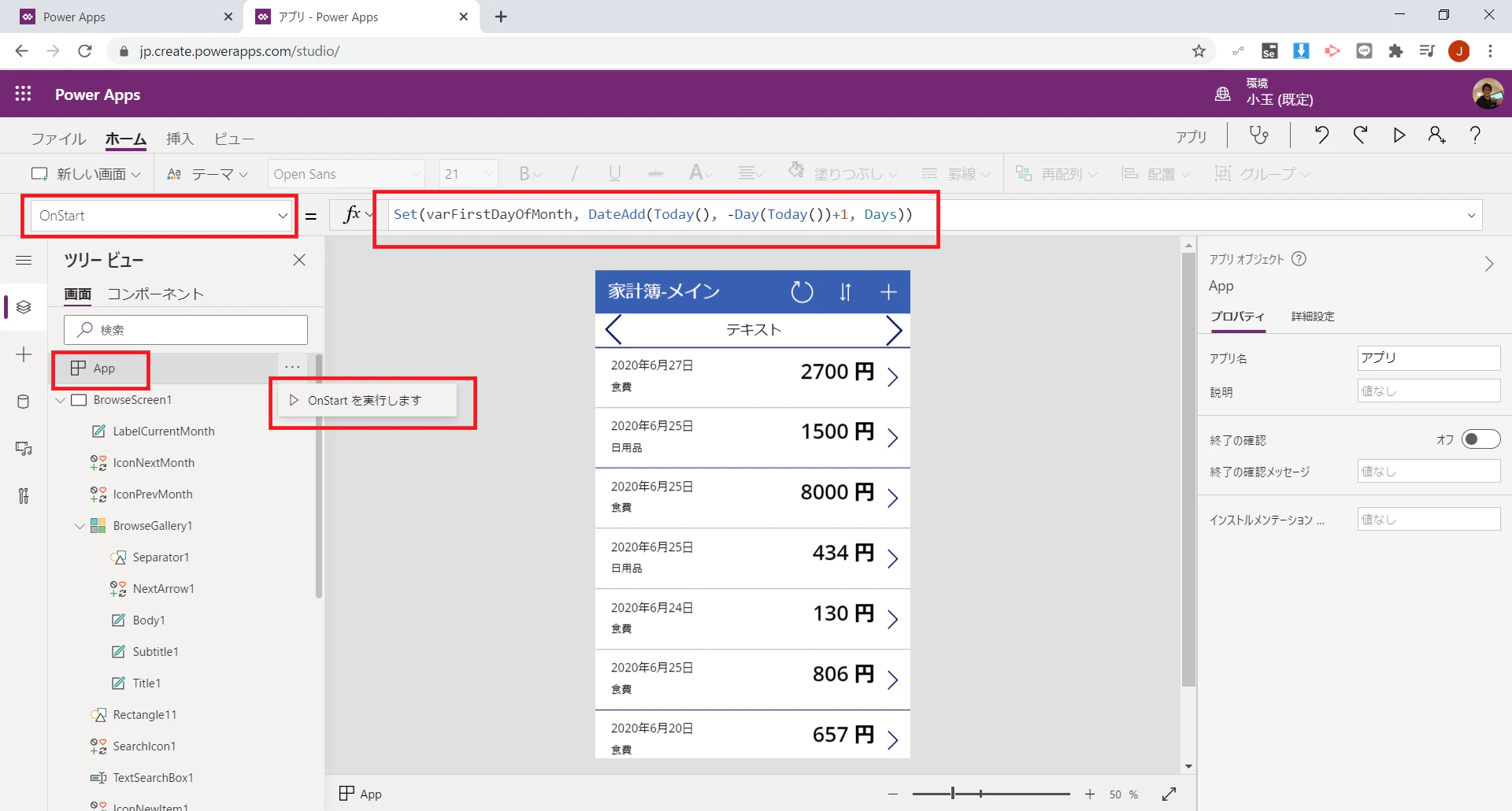Open the share user icon

(1436, 135)
